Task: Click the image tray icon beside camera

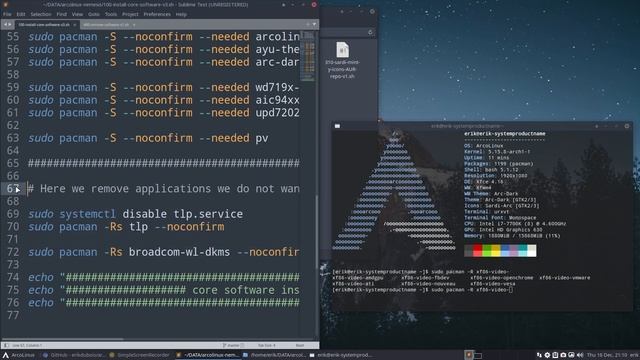Action: tap(571, 355)
